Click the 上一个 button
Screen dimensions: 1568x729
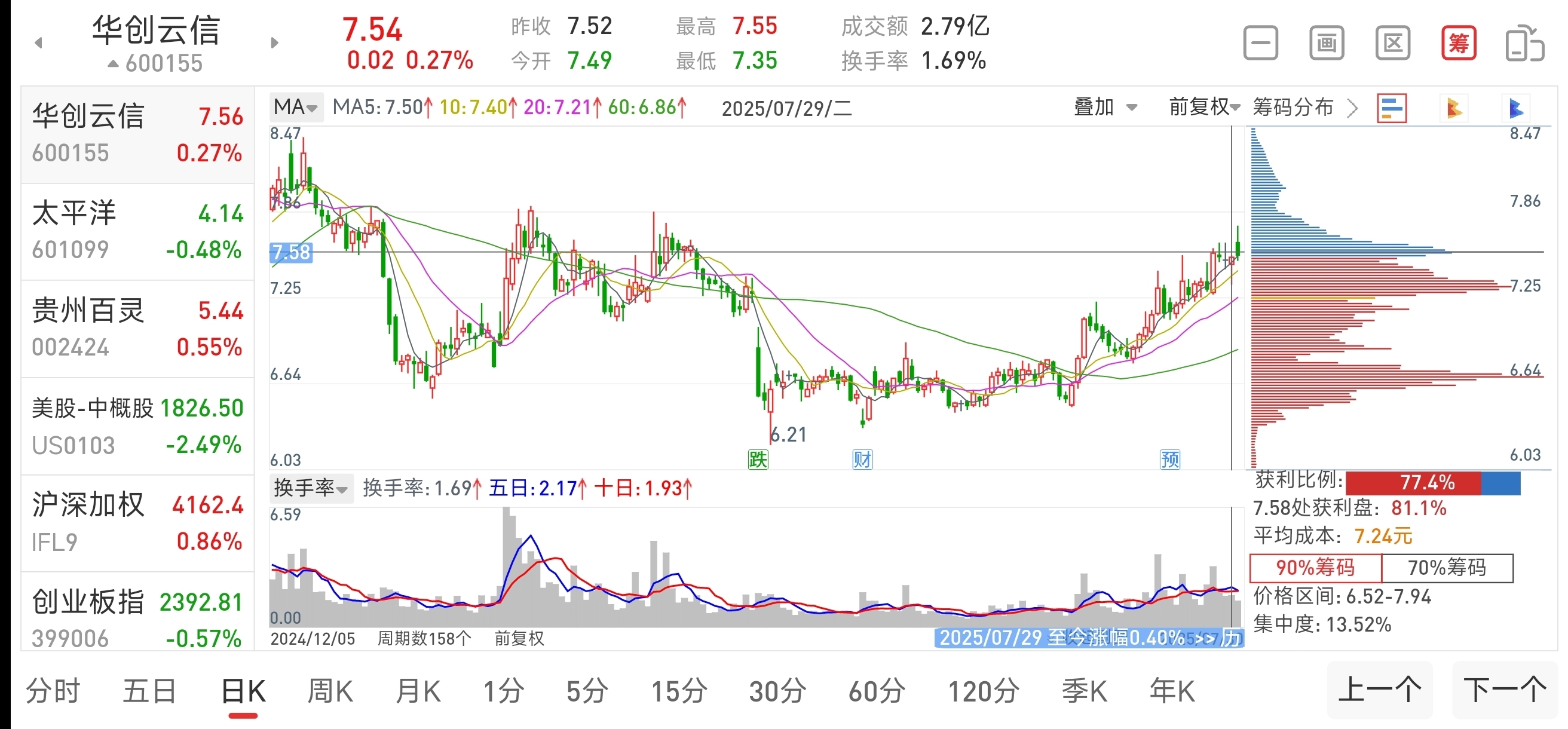[1380, 690]
